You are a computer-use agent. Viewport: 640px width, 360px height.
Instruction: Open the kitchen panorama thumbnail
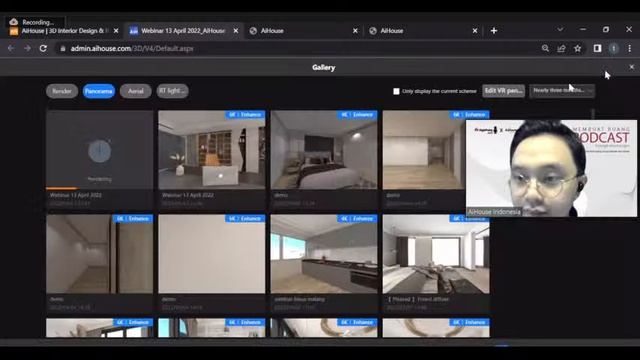[x=324, y=254]
